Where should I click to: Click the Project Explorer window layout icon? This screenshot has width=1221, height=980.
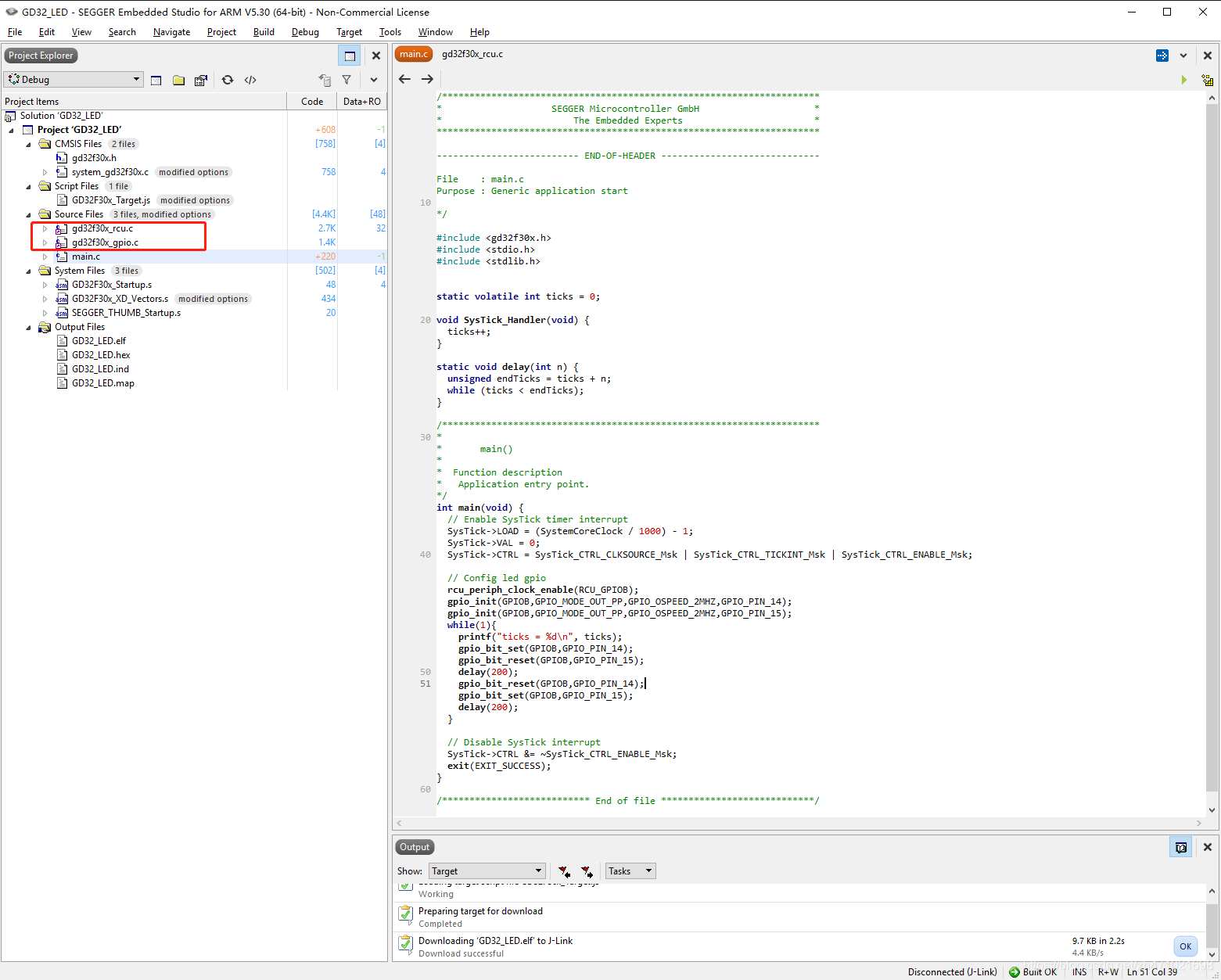pyautogui.click(x=350, y=56)
